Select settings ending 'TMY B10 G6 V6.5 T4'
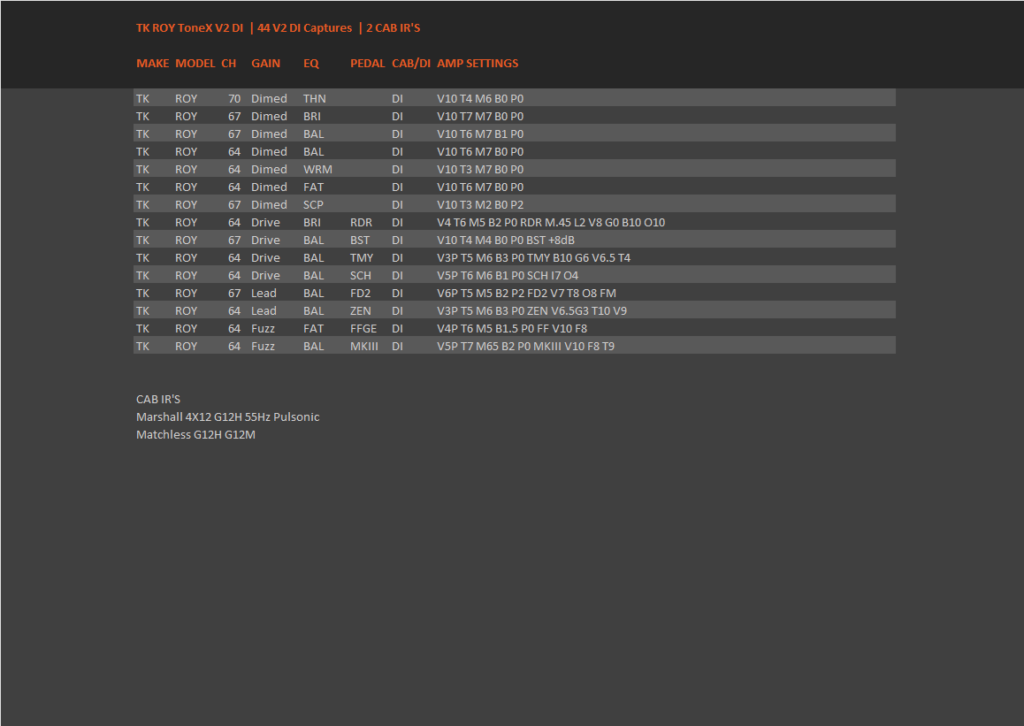The image size is (1024, 726). coord(534,257)
